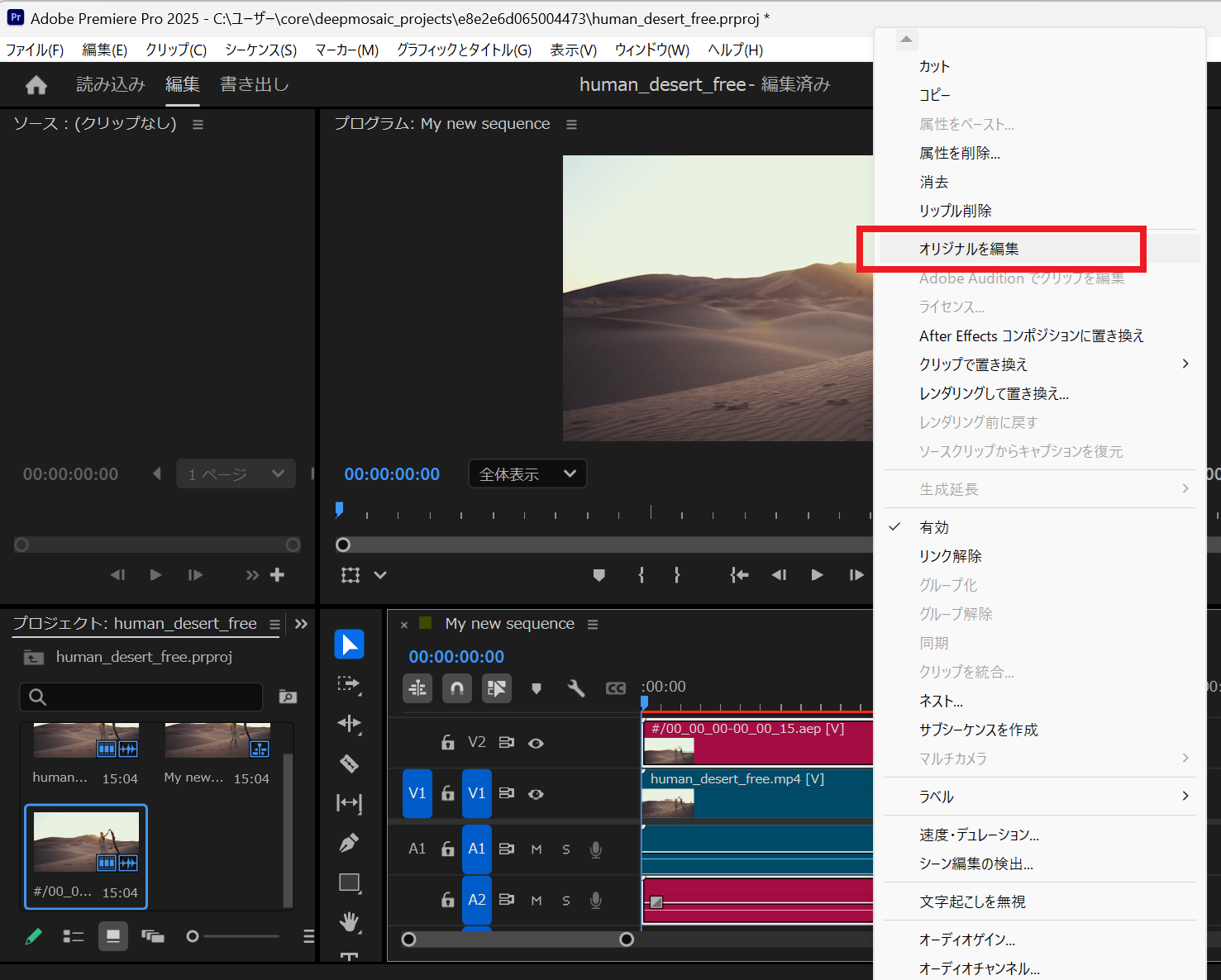The height and width of the screenshot is (980, 1221).
Task: Solo the A2 audio track
Action: click(x=566, y=901)
